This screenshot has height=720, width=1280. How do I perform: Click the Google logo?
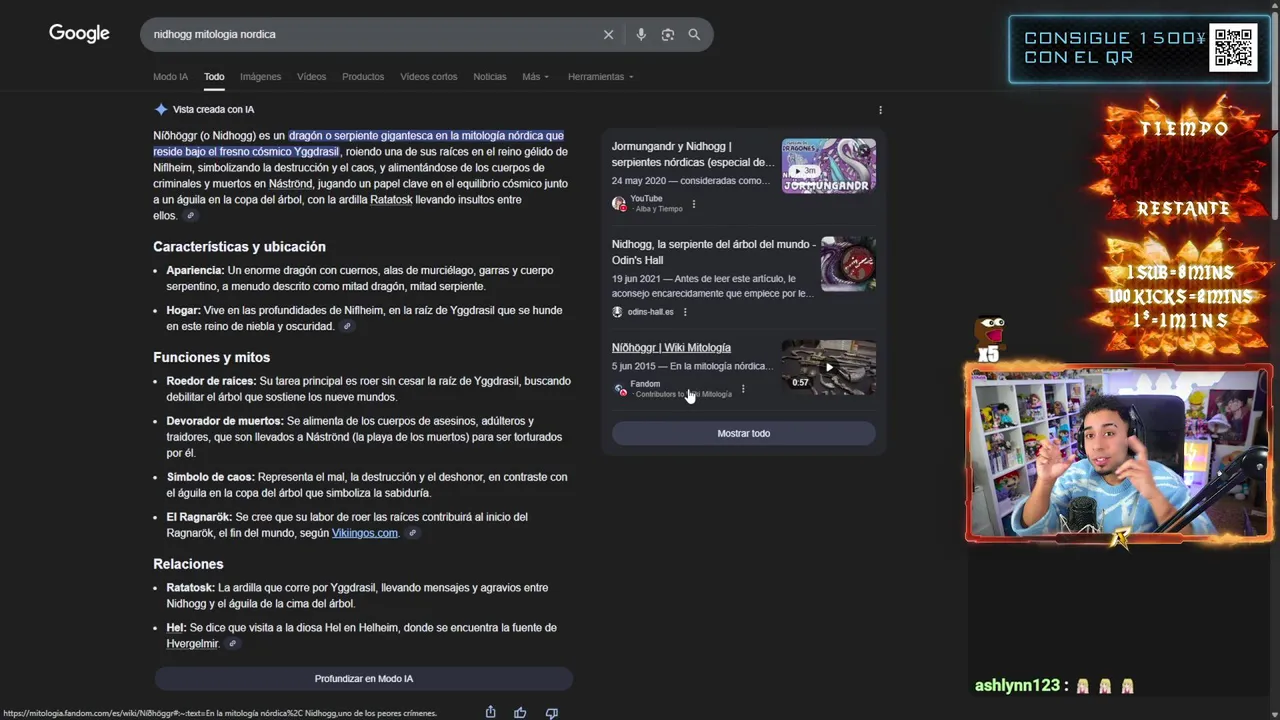[79, 34]
